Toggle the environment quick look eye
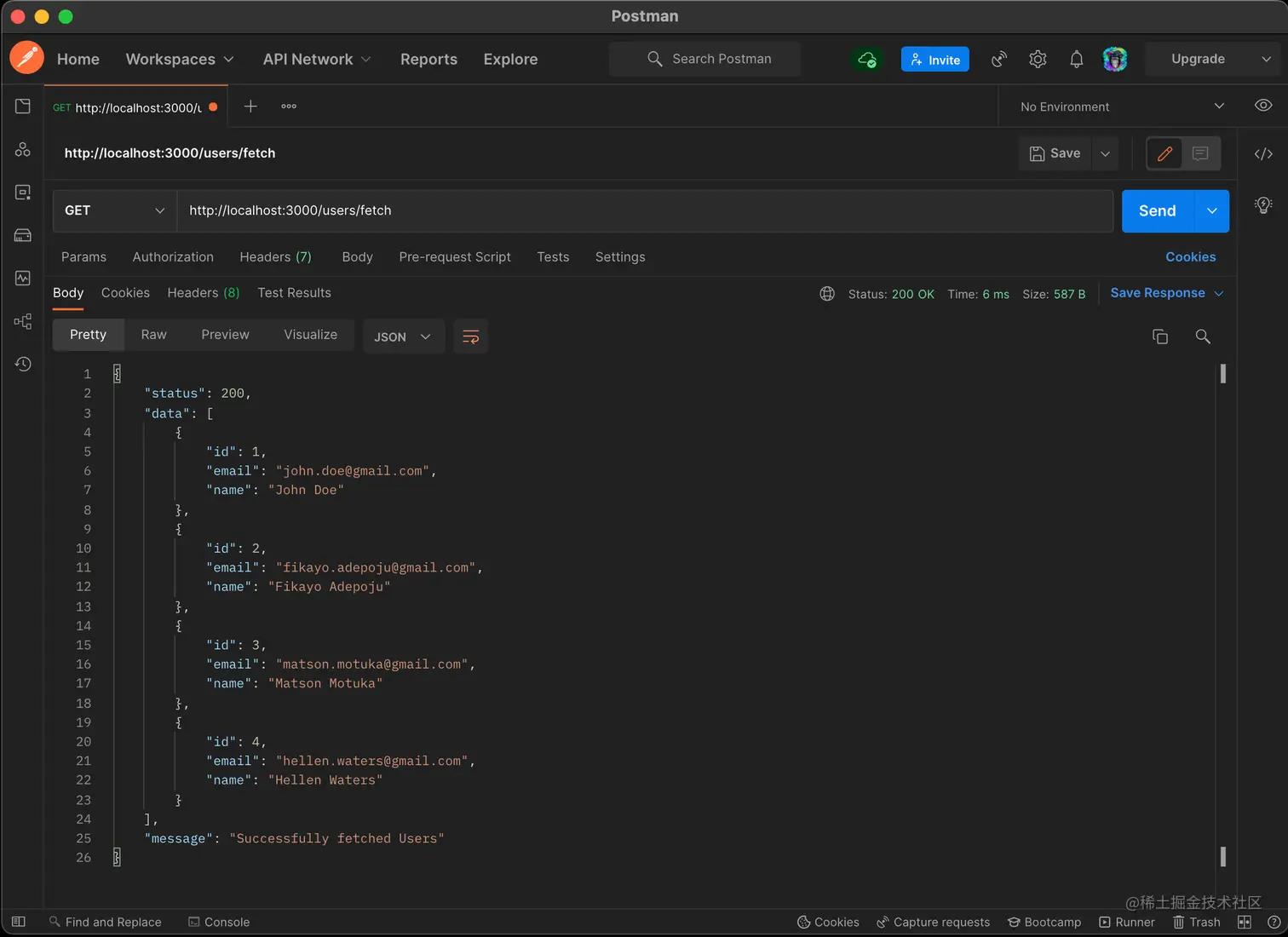The height and width of the screenshot is (937, 1288). 1262,105
